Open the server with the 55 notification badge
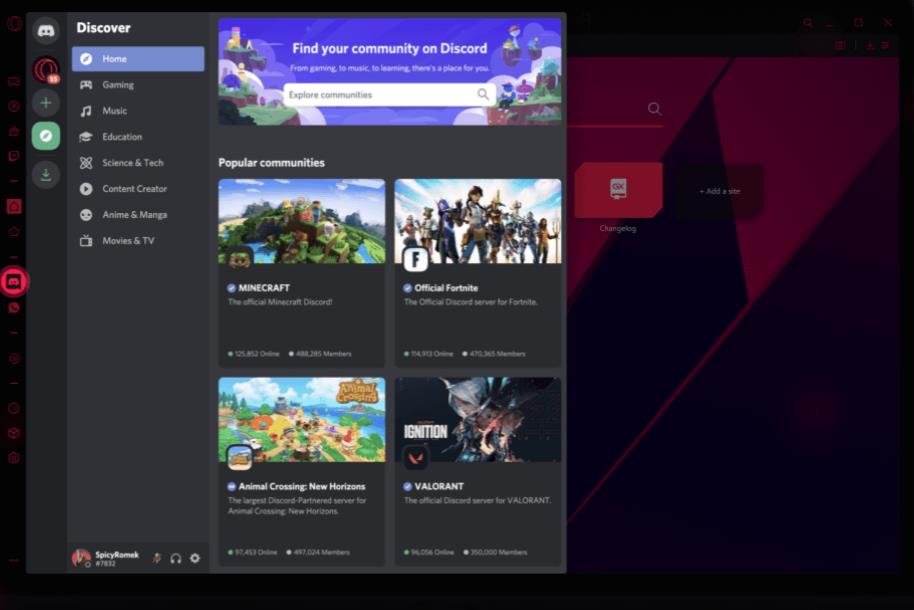Image resolution: width=914 pixels, height=610 pixels. [x=46, y=69]
